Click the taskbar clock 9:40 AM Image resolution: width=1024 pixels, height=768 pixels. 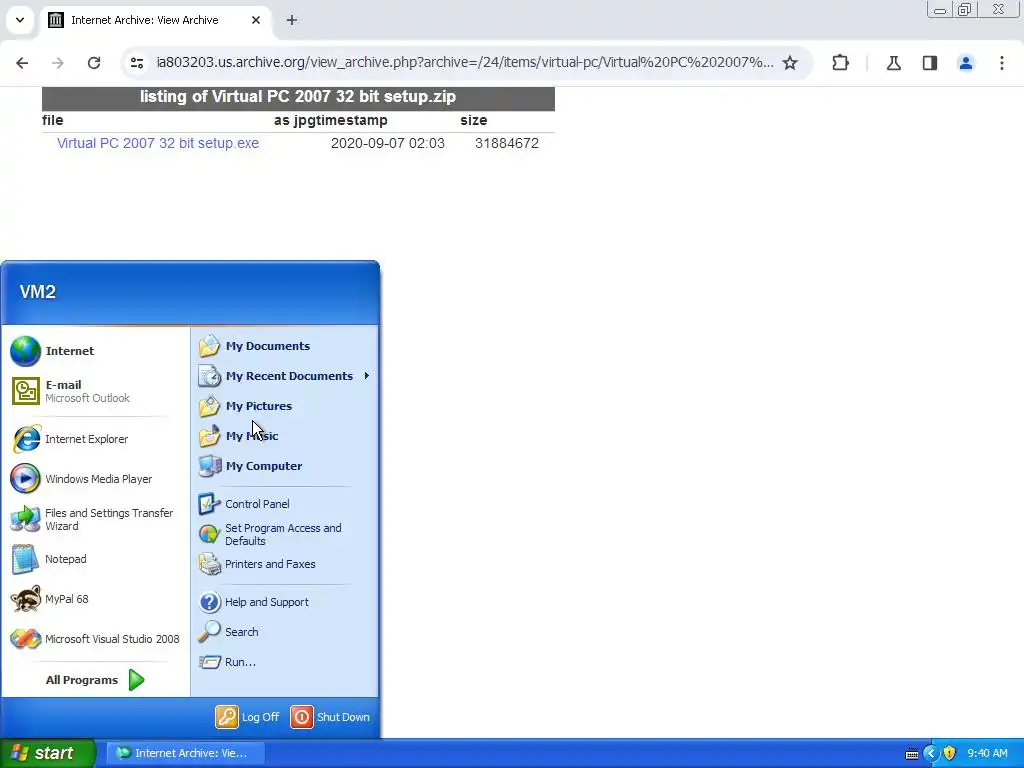[987, 753]
